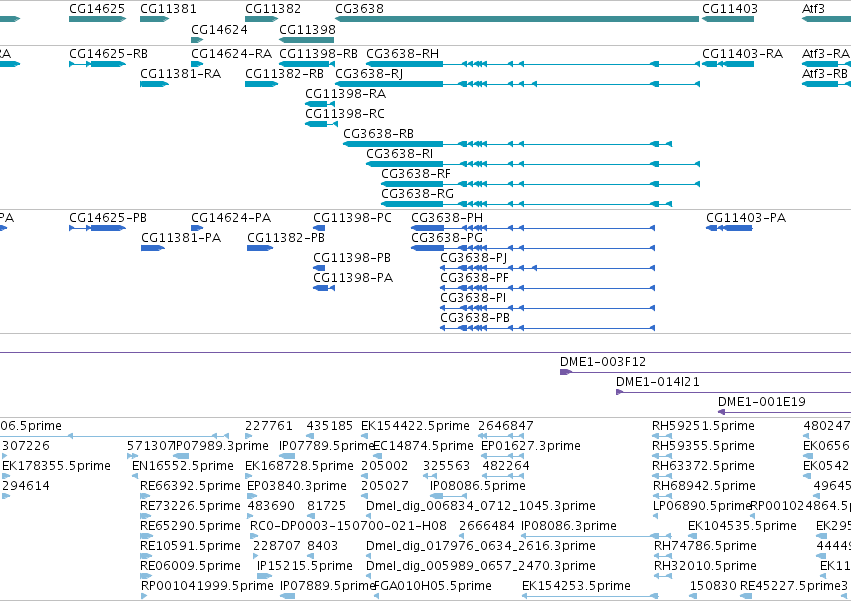
Task: Click transcript CG11398-RA
Action: (x=346, y=94)
